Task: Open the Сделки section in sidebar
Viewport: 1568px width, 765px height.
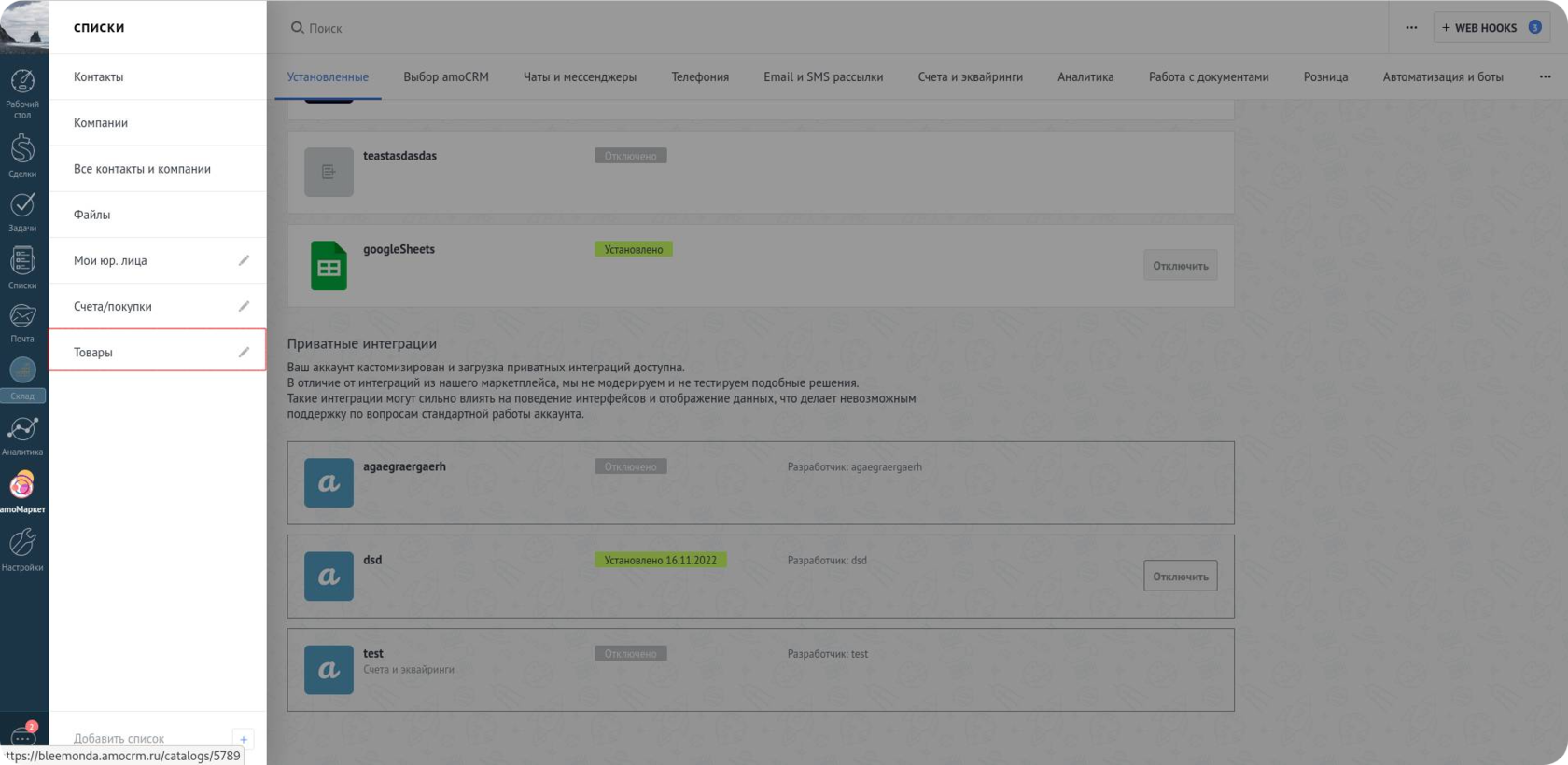Action: [22, 155]
